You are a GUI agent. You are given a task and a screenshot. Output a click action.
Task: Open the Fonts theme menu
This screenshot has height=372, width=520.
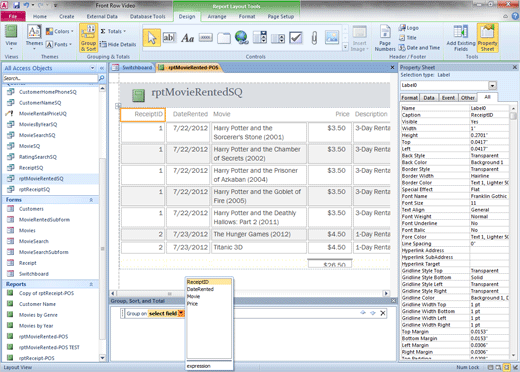click(x=59, y=44)
